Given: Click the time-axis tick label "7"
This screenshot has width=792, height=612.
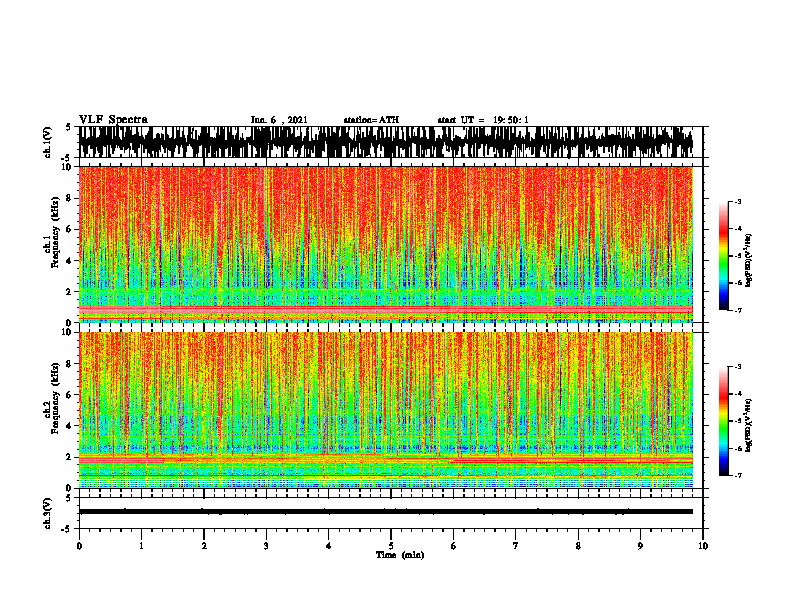Looking at the screenshot, I should tap(516, 546).
